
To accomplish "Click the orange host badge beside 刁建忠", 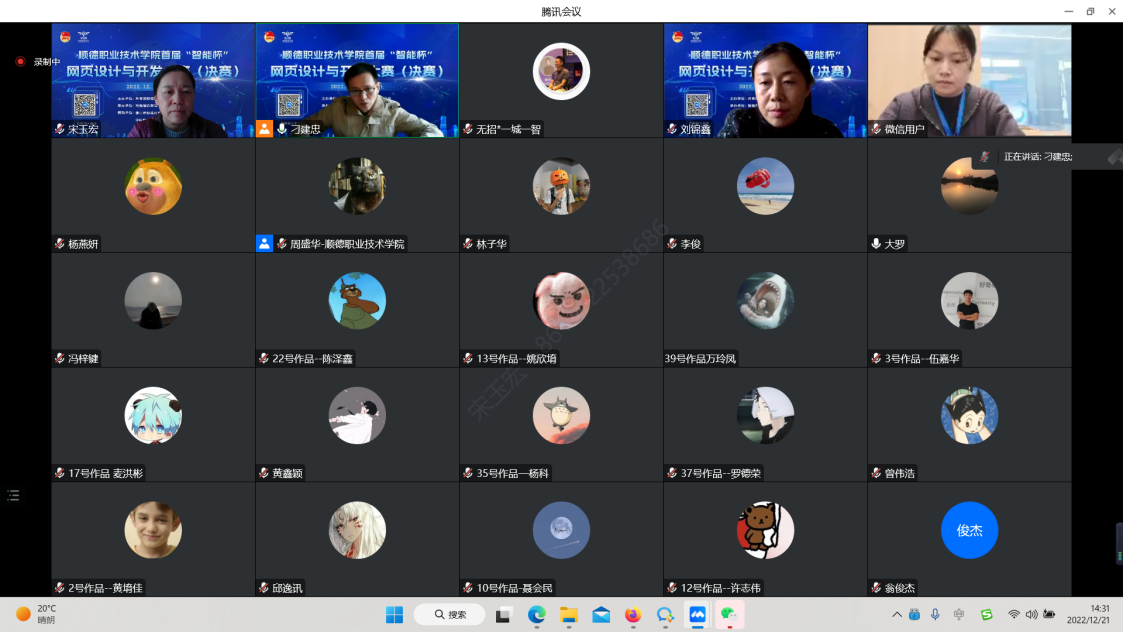I will [x=264, y=129].
